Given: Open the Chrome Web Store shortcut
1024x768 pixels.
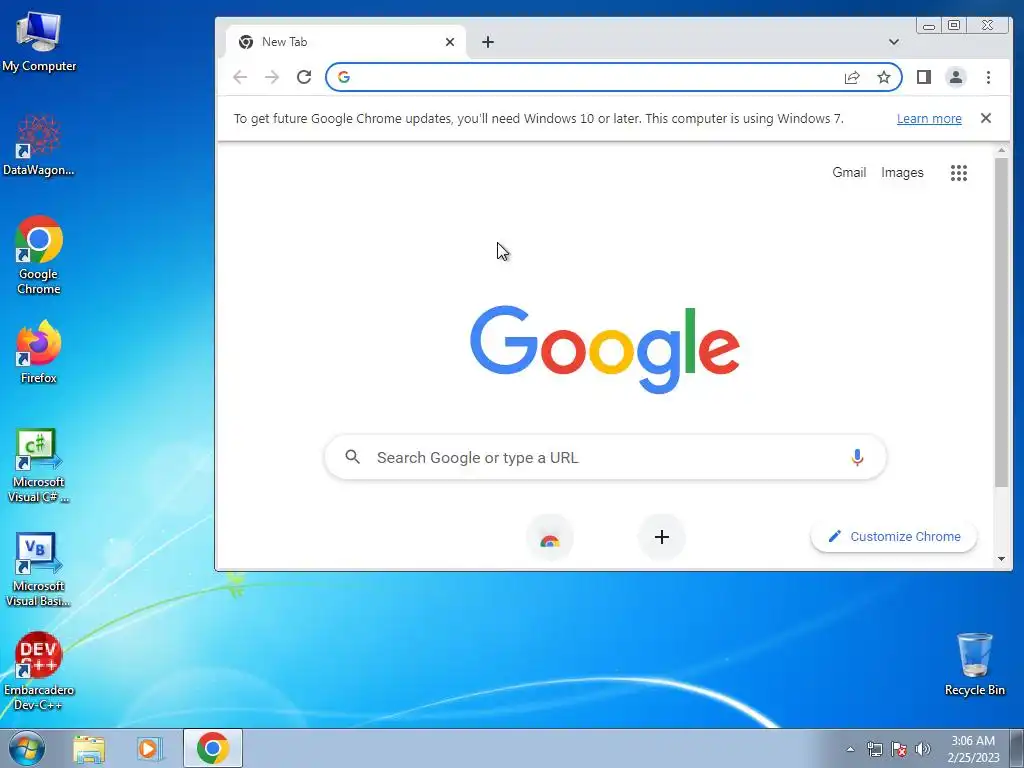Looking at the screenshot, I should click(x=550, y=537).
